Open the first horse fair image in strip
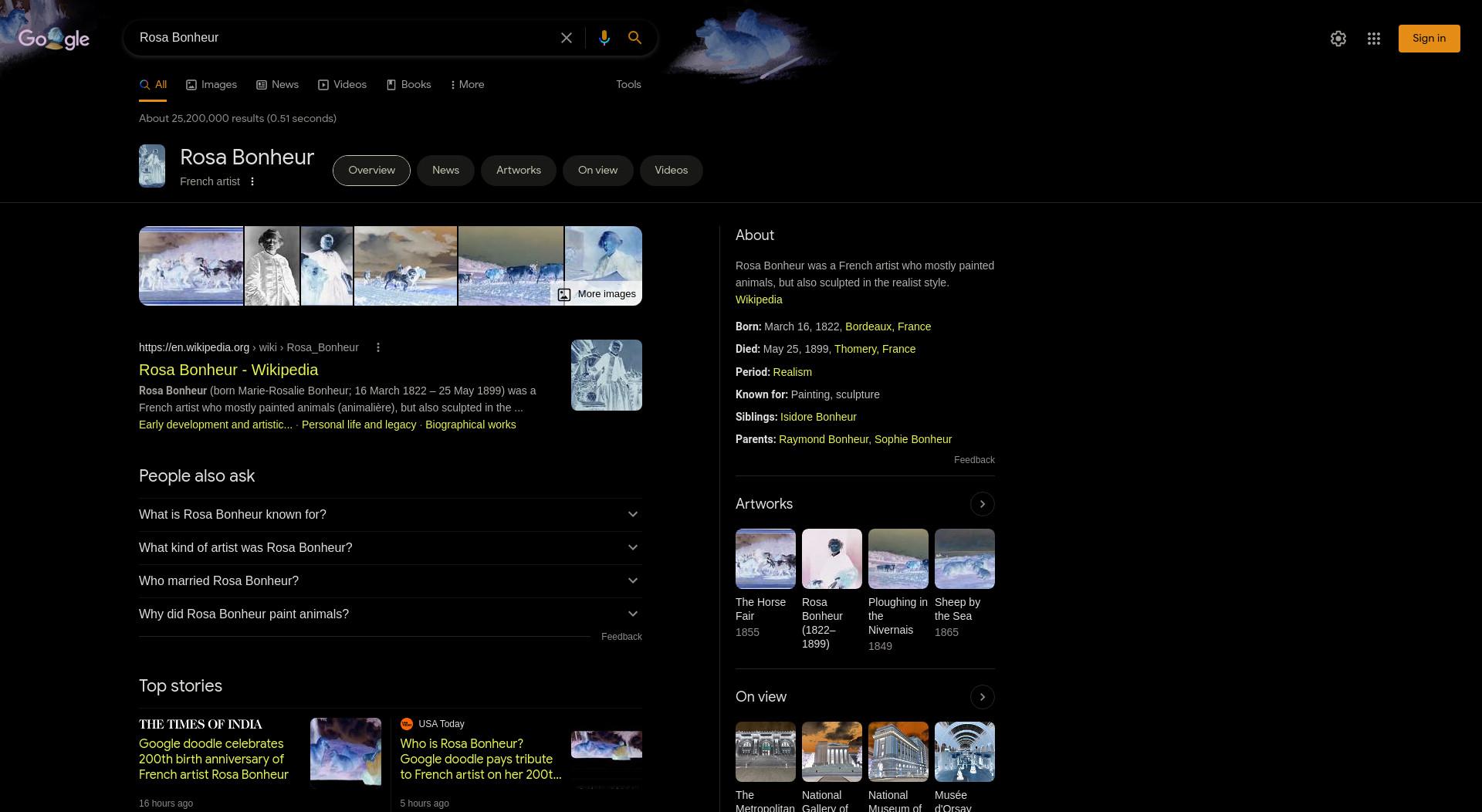This screenshot has height=812, width=1482. (x=191, y=266)
